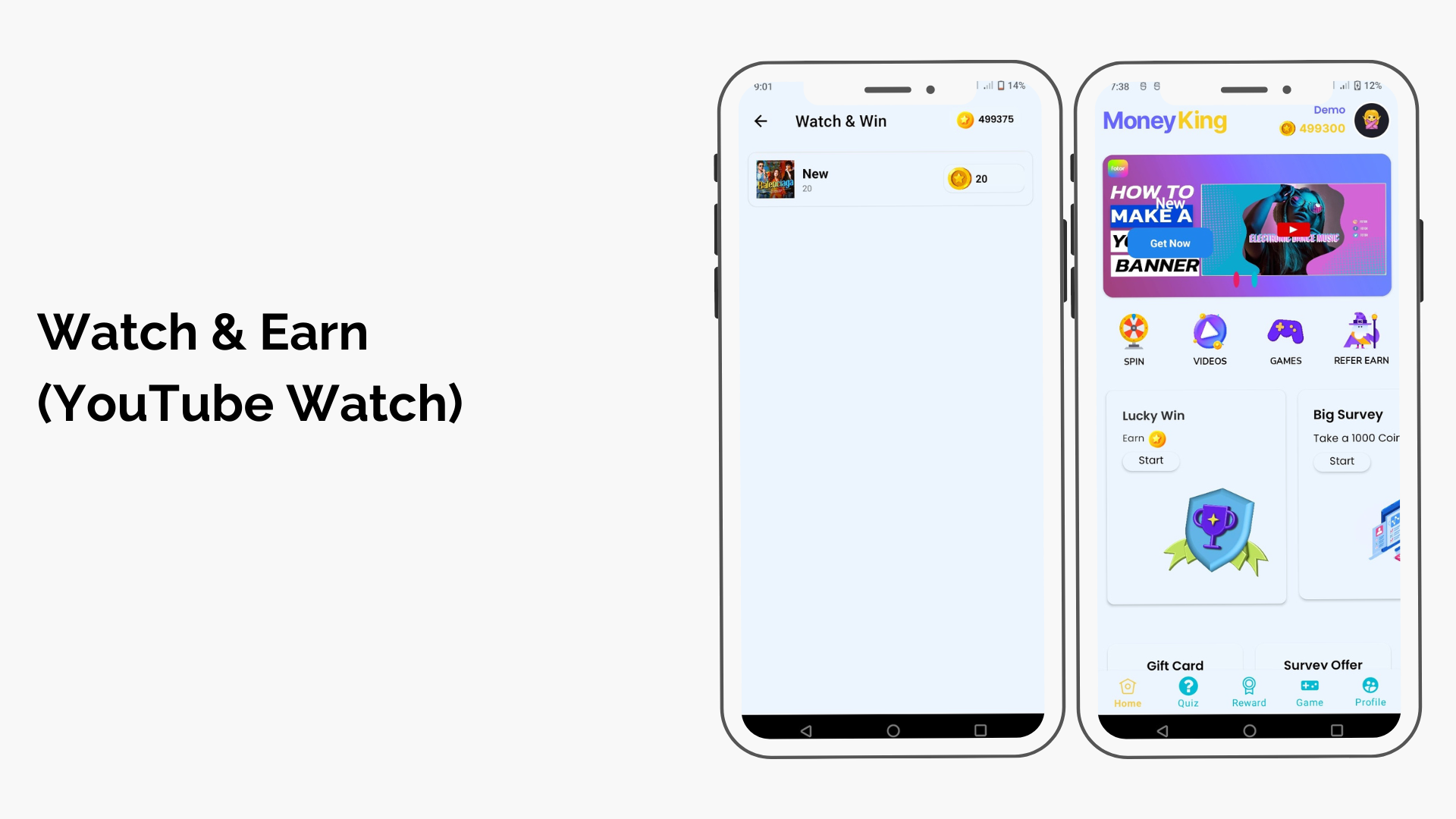The height and width of the screenshot is (819, 1456).
Task: Tap the YouTube play button on banner
Action: pos(1293,229)
